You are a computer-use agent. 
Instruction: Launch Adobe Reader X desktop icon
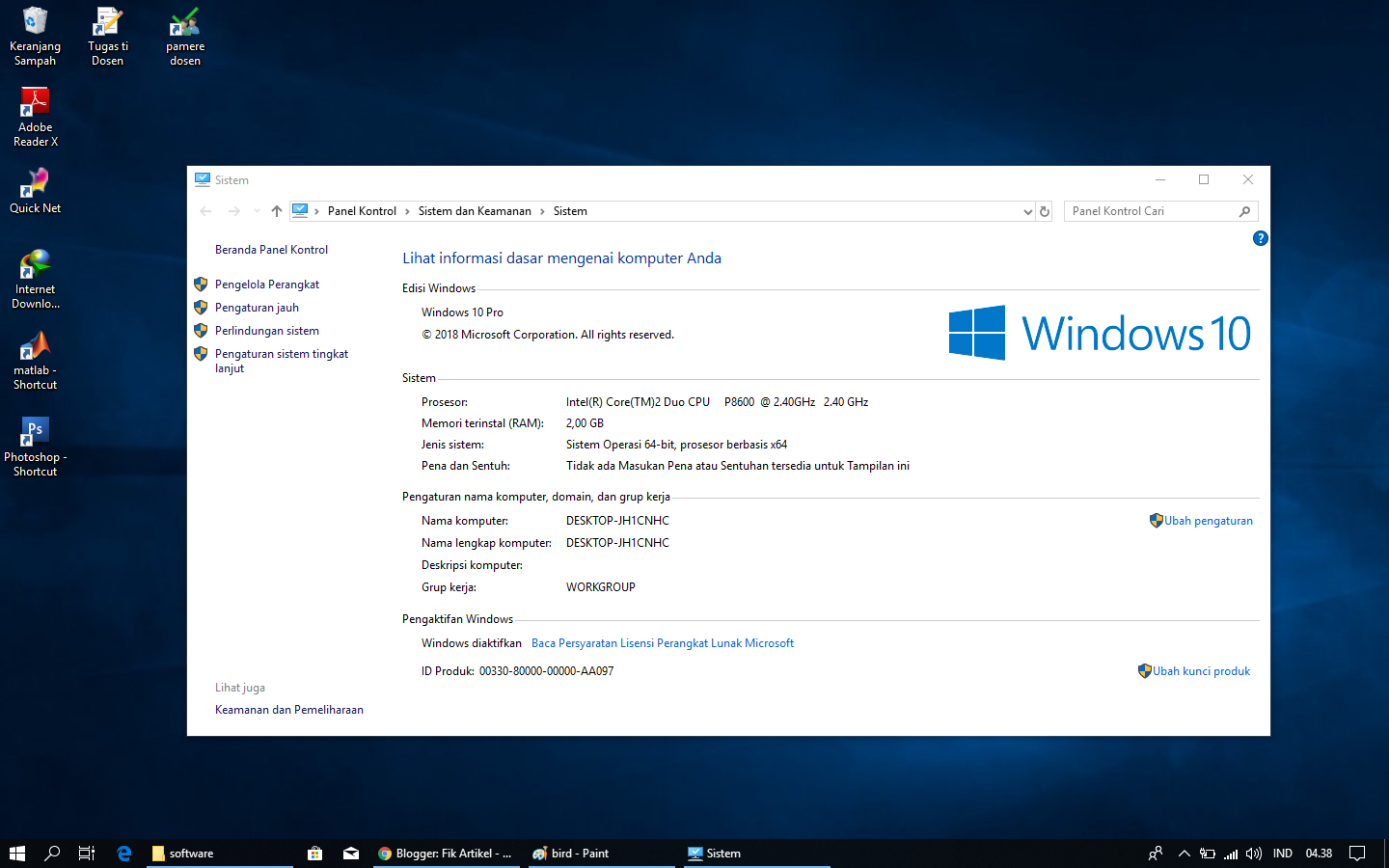35,118
